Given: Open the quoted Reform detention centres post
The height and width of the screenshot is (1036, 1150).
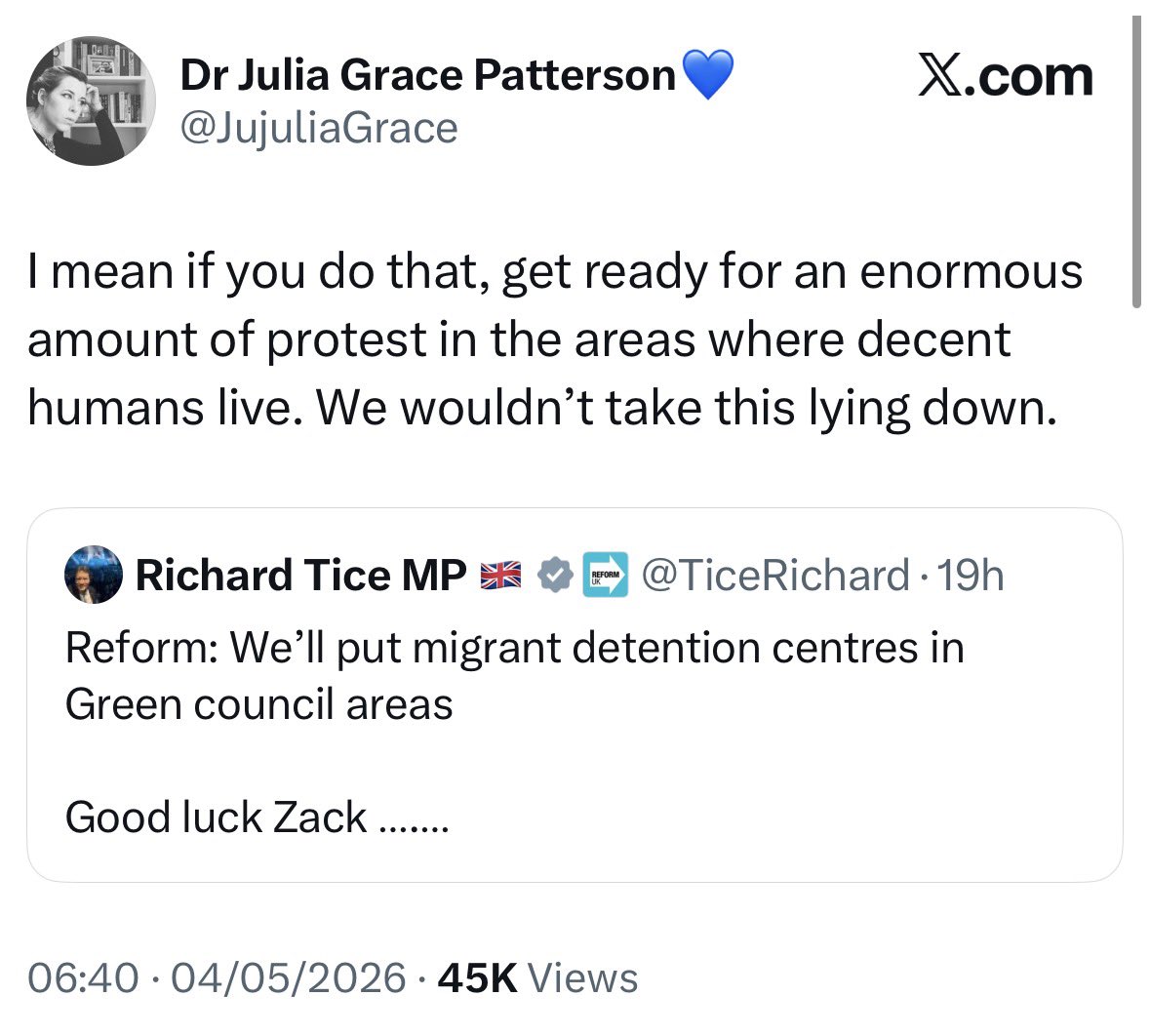Looking at the screenshot, I should pos(575,695).
